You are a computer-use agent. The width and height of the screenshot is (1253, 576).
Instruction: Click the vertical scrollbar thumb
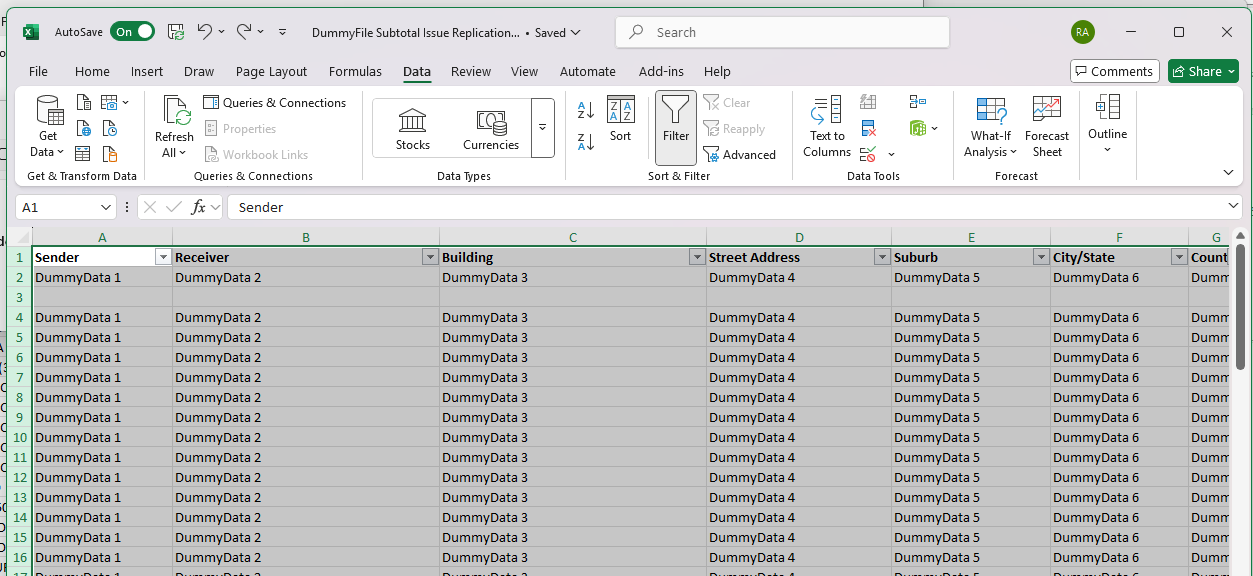point(1240,305)
